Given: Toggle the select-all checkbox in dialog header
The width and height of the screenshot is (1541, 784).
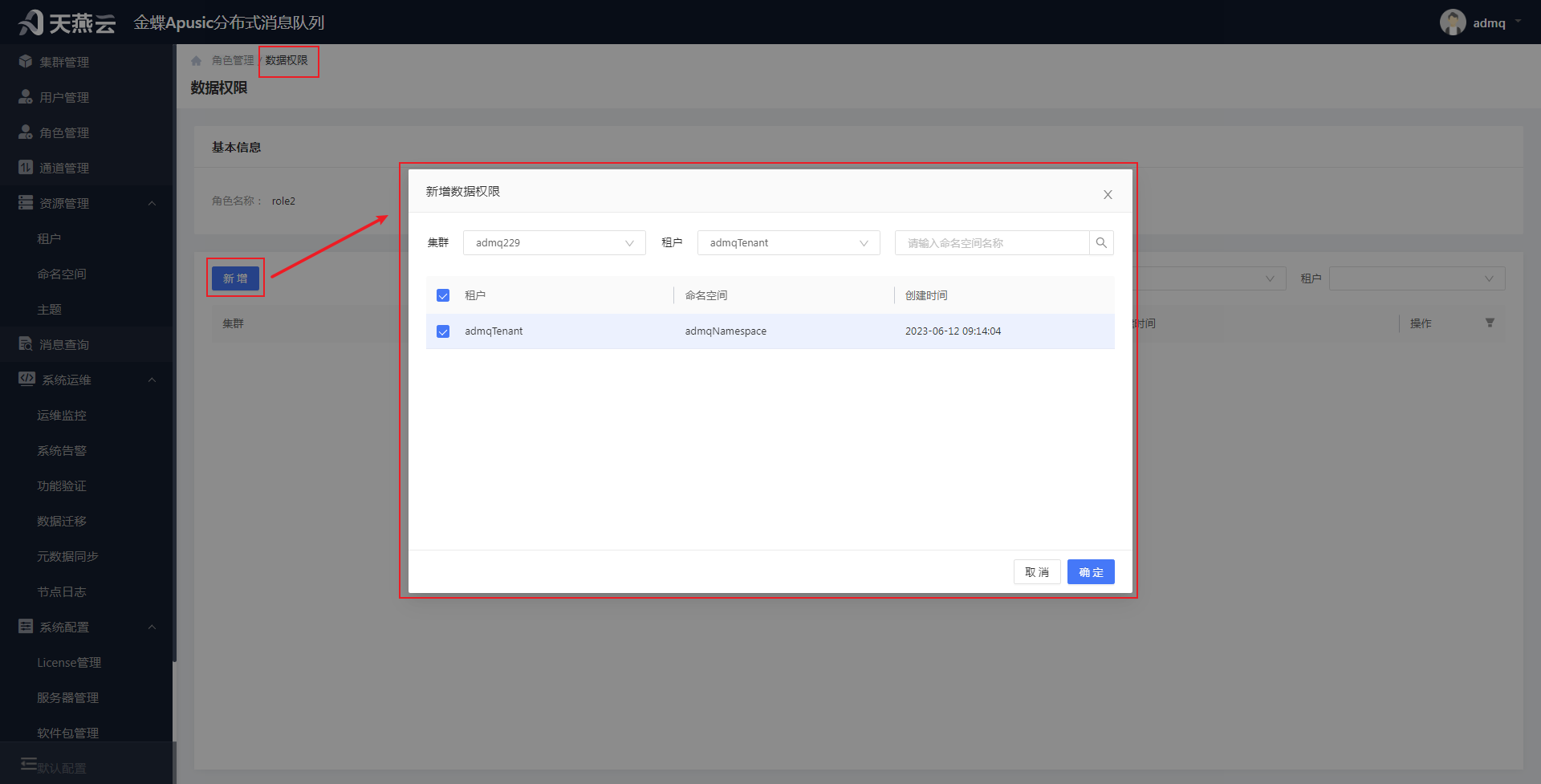Looking at the screenshot, I should [443, 296].
